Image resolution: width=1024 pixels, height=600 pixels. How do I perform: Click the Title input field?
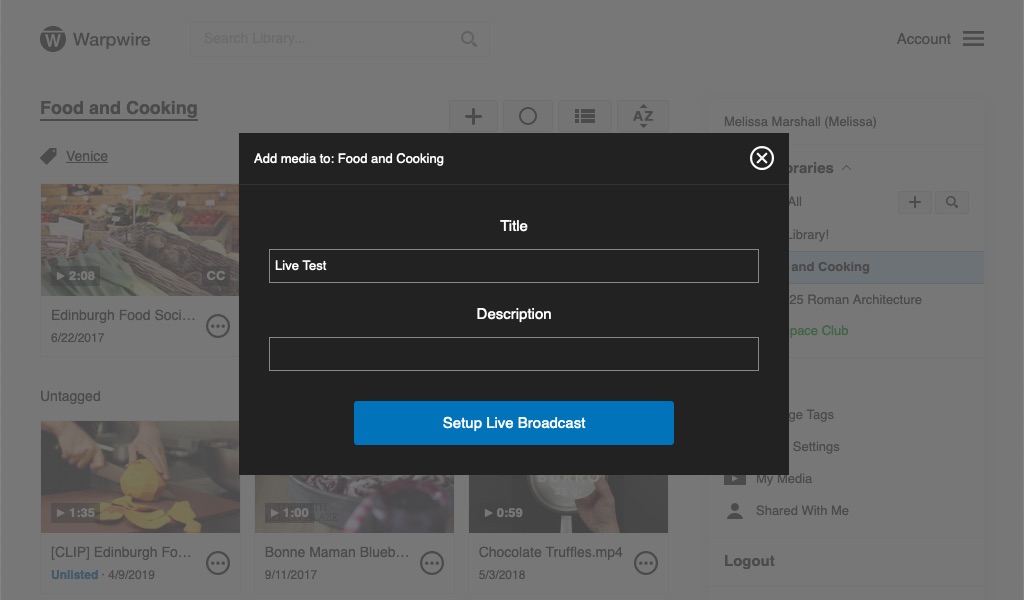(x=513, y=266)
